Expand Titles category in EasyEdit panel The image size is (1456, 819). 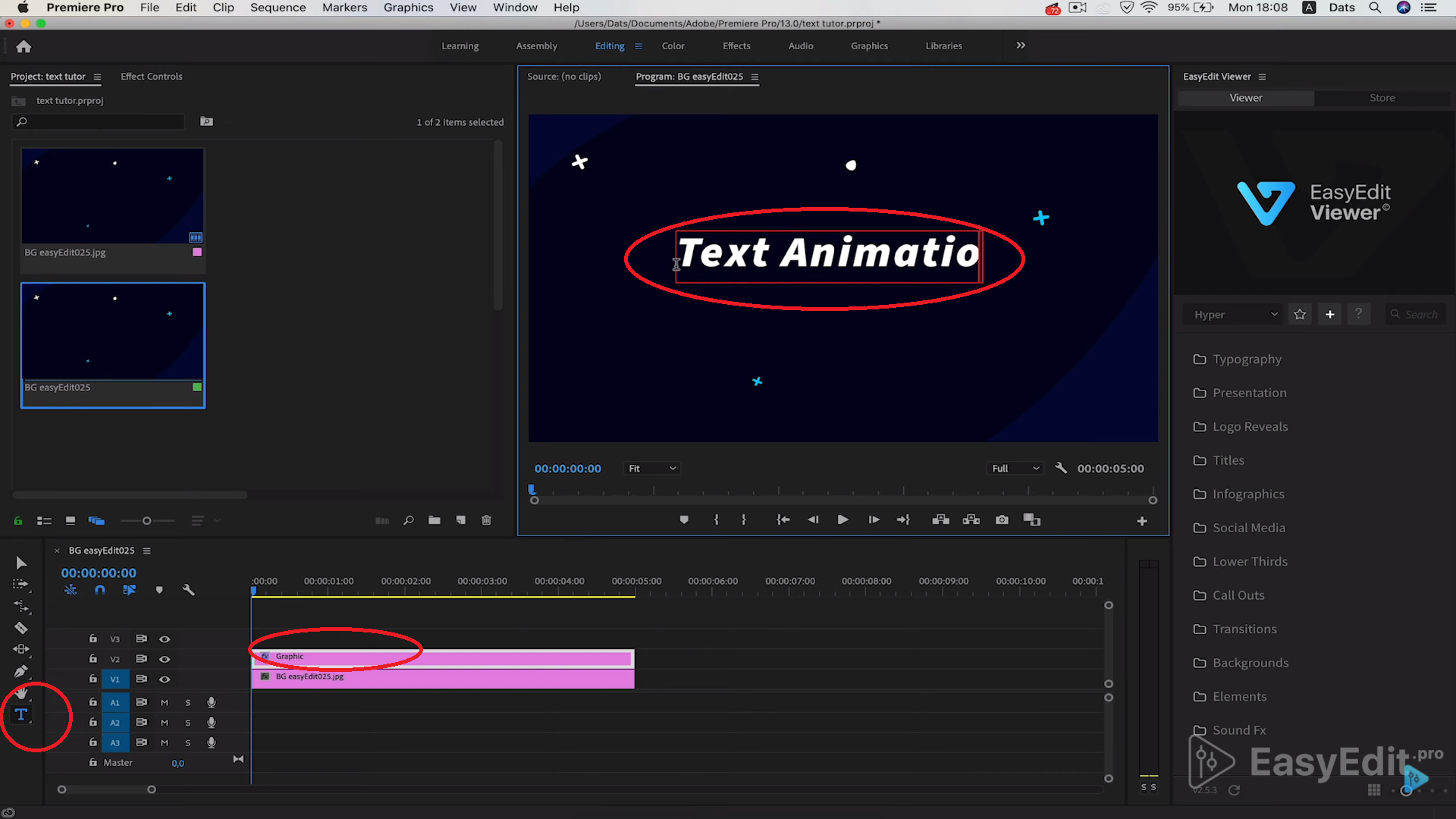[1228, 460]
